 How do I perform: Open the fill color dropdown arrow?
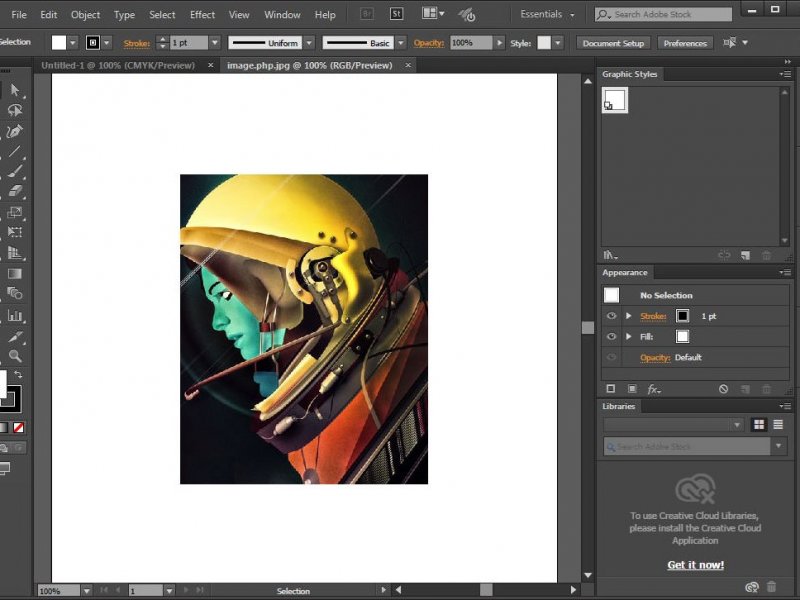pyautogui.click(x=72, y=43)
